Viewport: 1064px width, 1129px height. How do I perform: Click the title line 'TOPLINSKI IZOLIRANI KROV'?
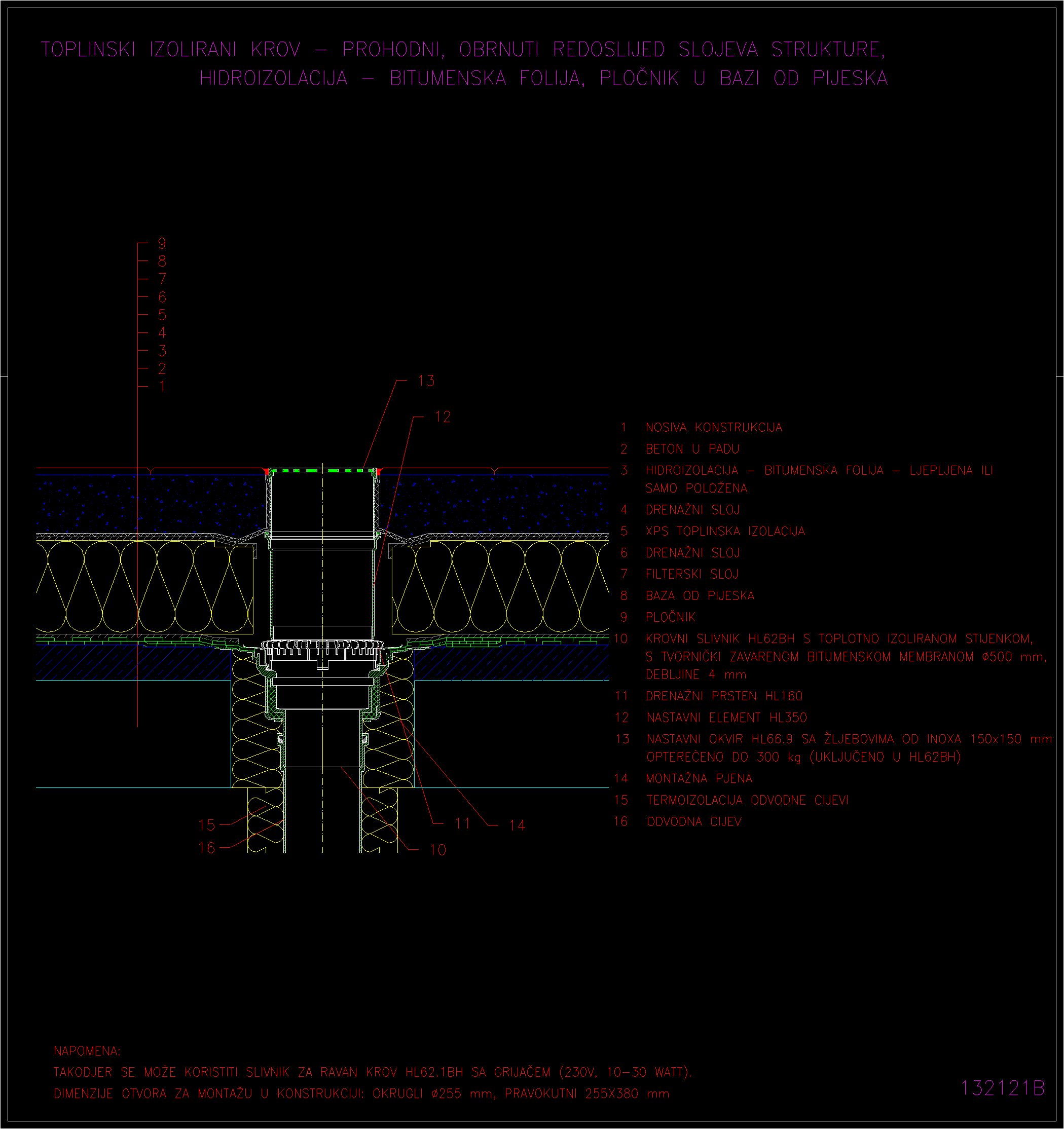click(170, 50)
